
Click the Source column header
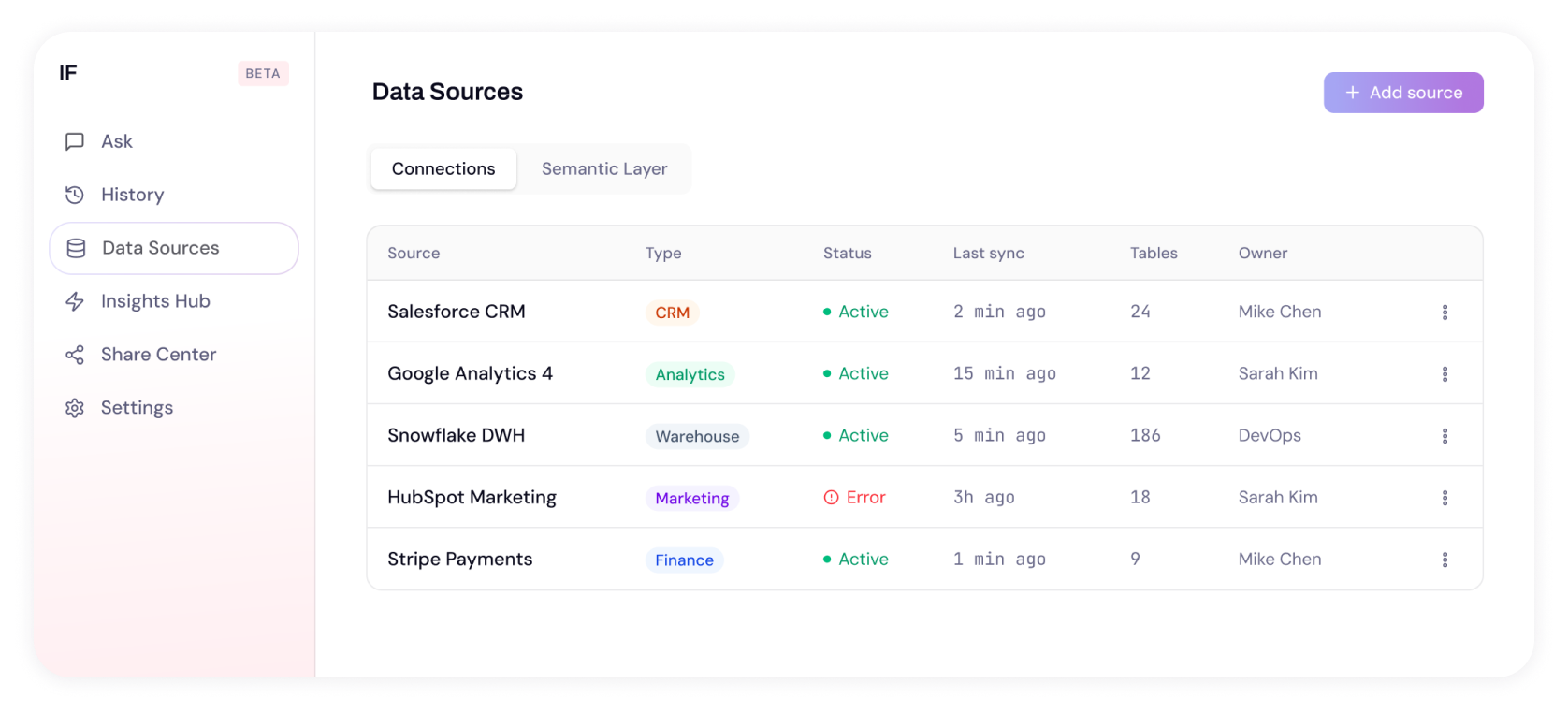414,253
